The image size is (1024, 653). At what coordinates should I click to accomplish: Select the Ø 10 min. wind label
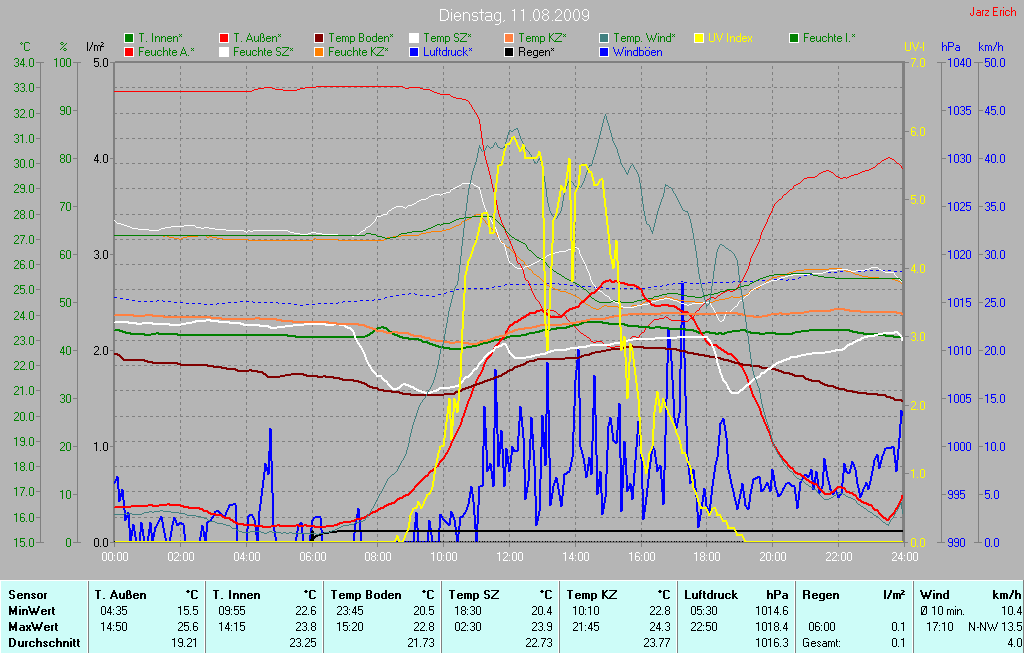click(x=942, y=611)
